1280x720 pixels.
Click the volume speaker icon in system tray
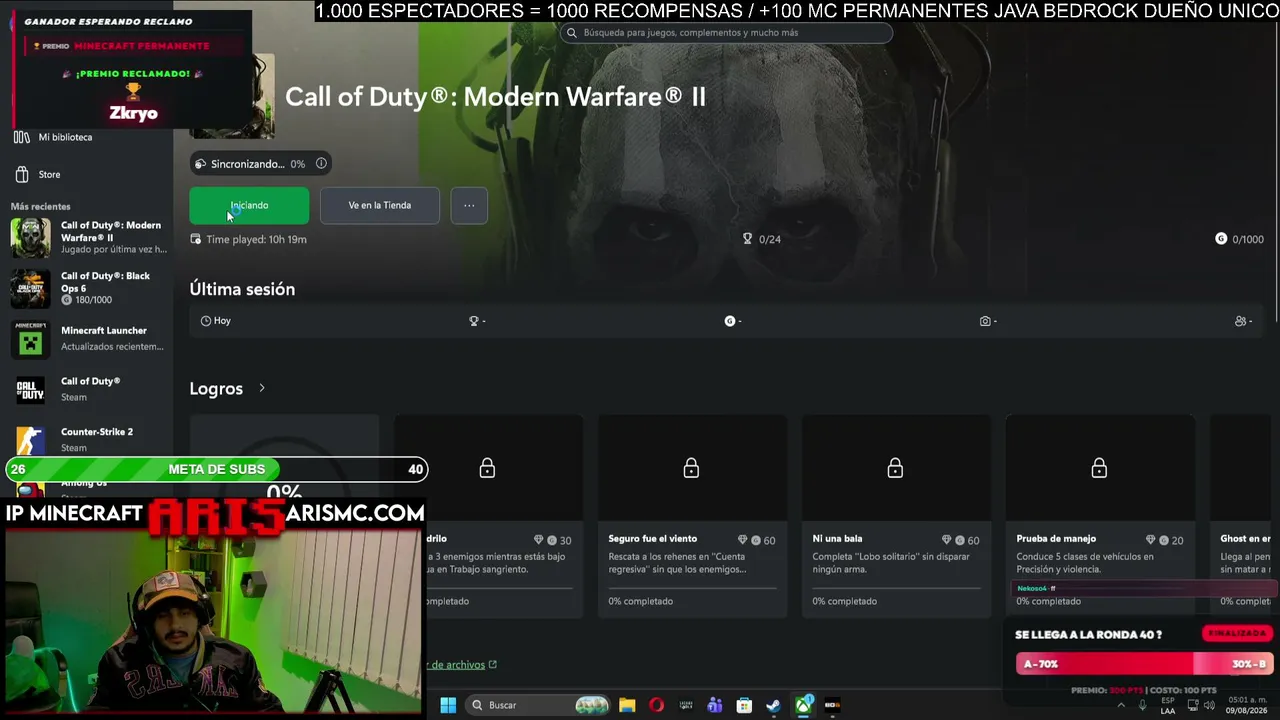(1210, 705)
